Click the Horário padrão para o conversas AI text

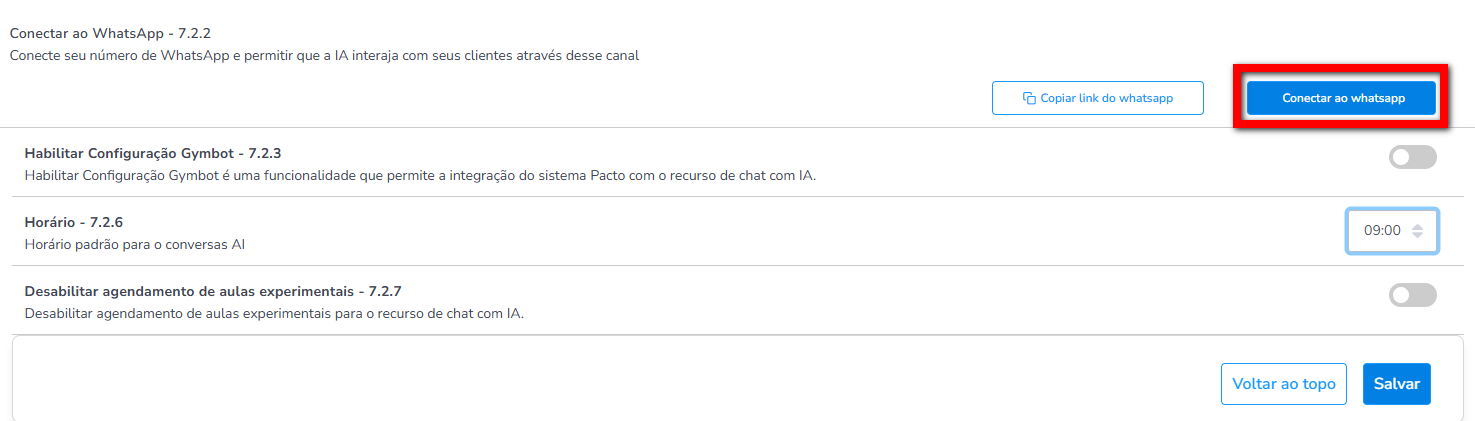(135, 244)
